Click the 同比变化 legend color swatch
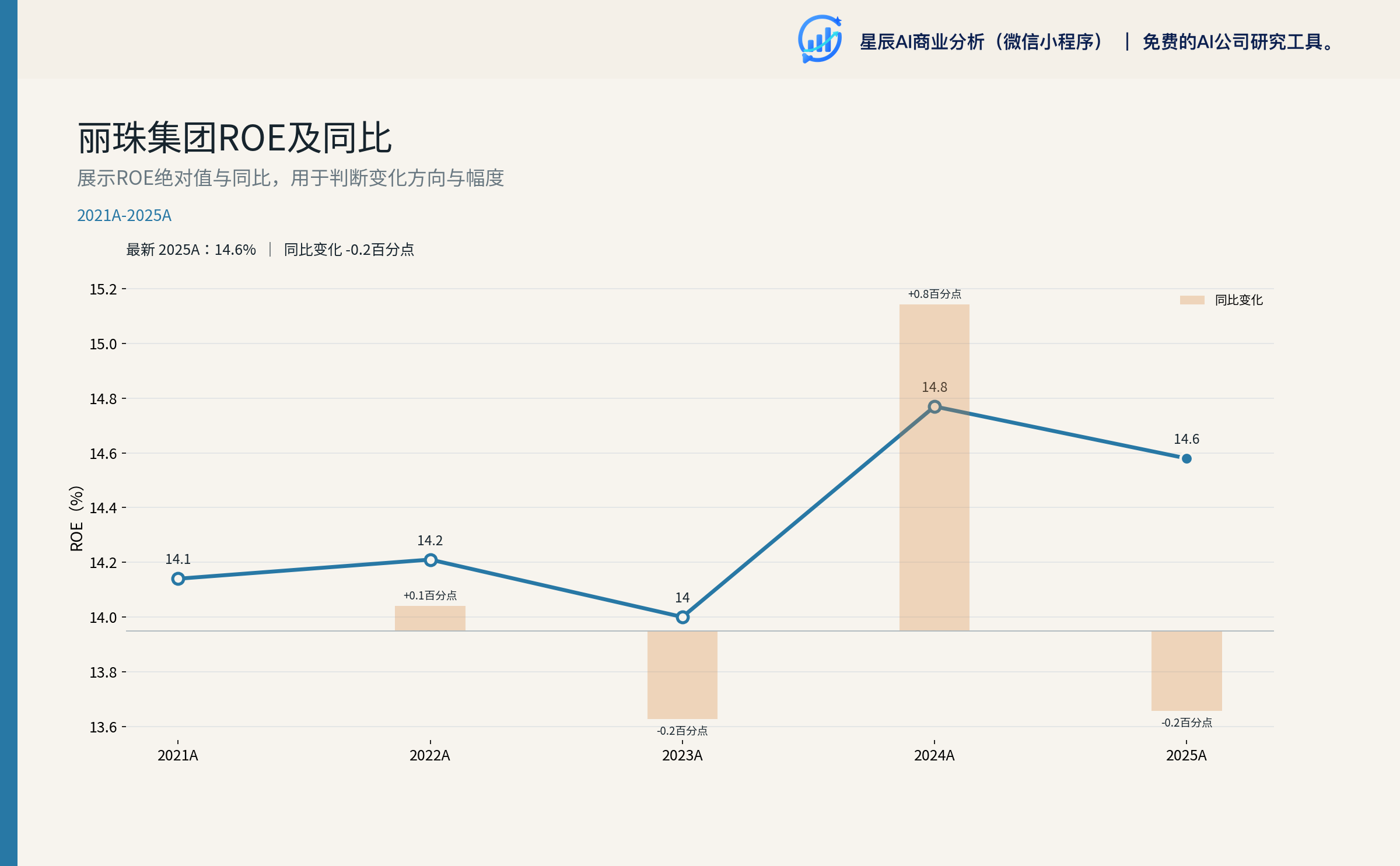The height and width of the screenshot is (866, 1400). (x=1192, y=300)
